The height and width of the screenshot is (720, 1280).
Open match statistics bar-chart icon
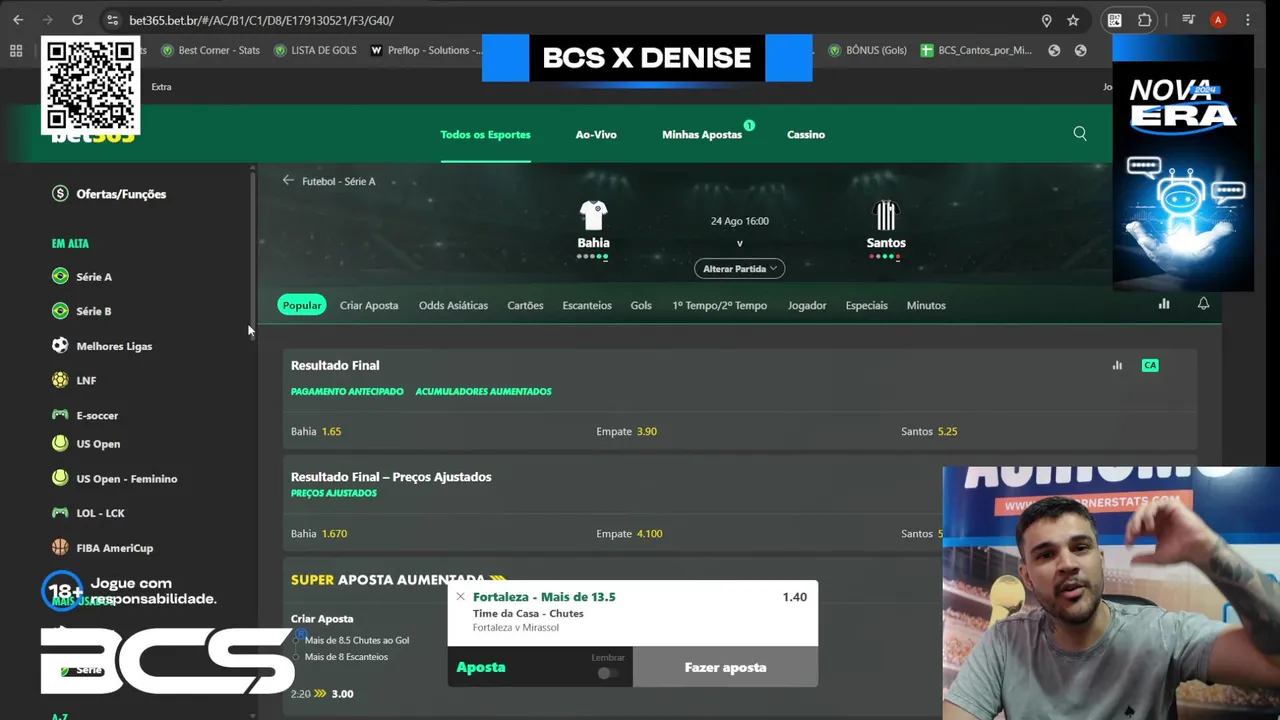pyautogui.click(x=1164, y=304)
